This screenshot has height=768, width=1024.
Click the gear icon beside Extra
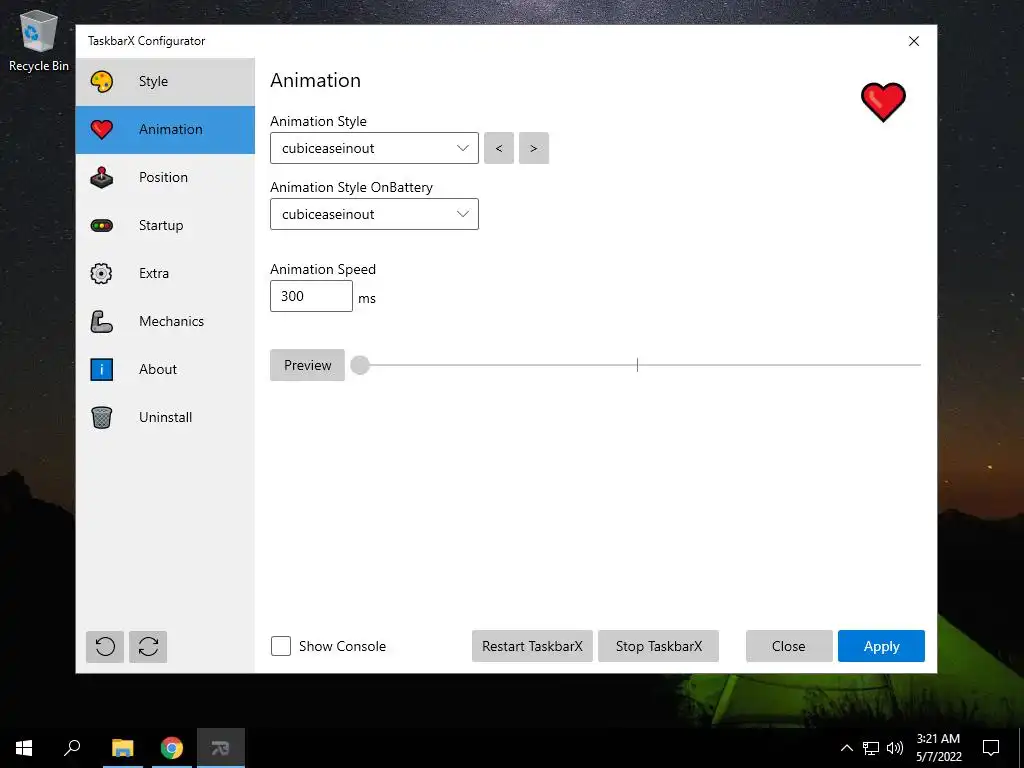pyautogui.click(x=101, y=274)
